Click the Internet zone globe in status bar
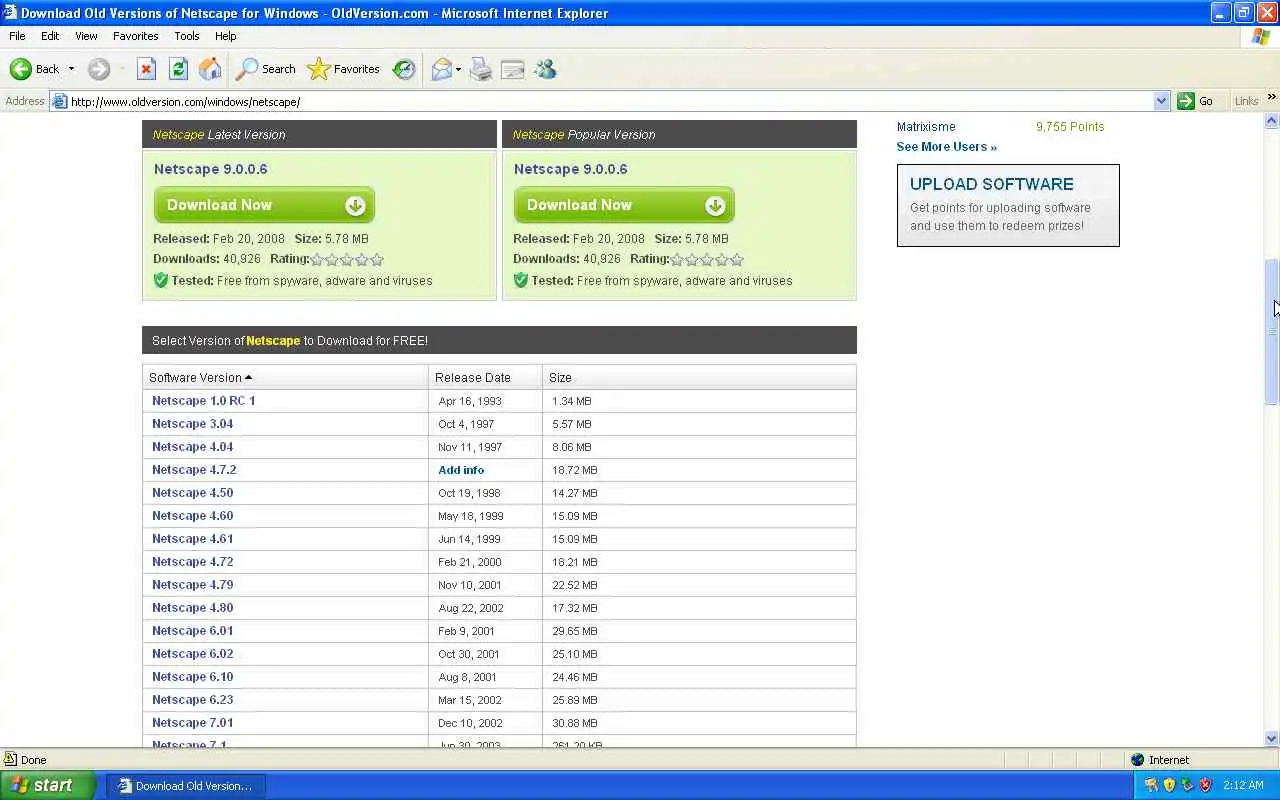1280x800 pixels. tap(1137, 760)
